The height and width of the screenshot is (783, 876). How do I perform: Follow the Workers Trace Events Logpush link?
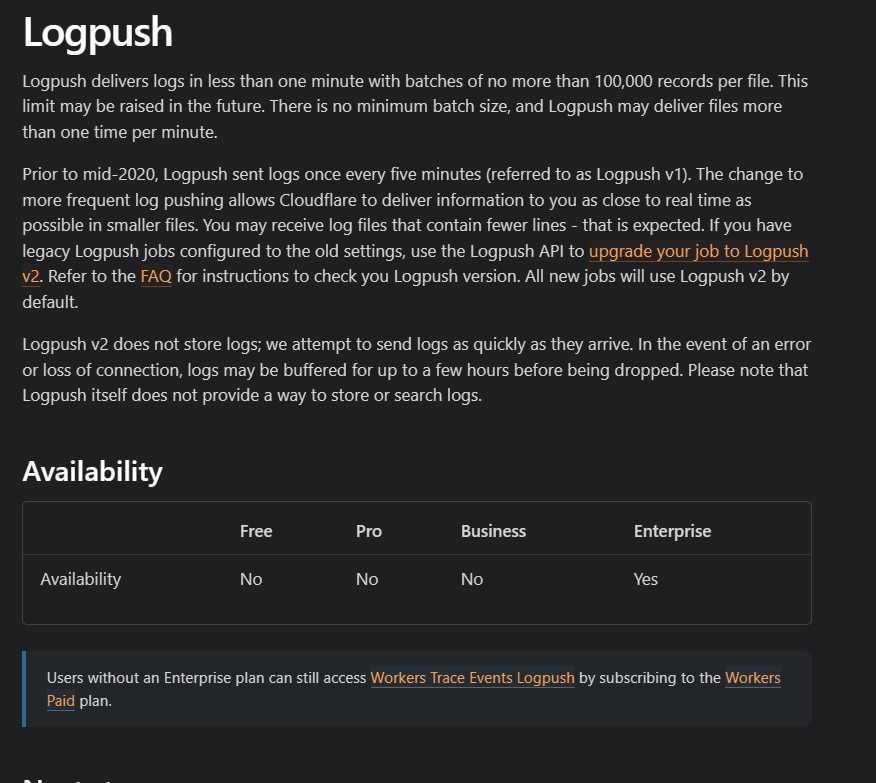[x=472, y=678]
